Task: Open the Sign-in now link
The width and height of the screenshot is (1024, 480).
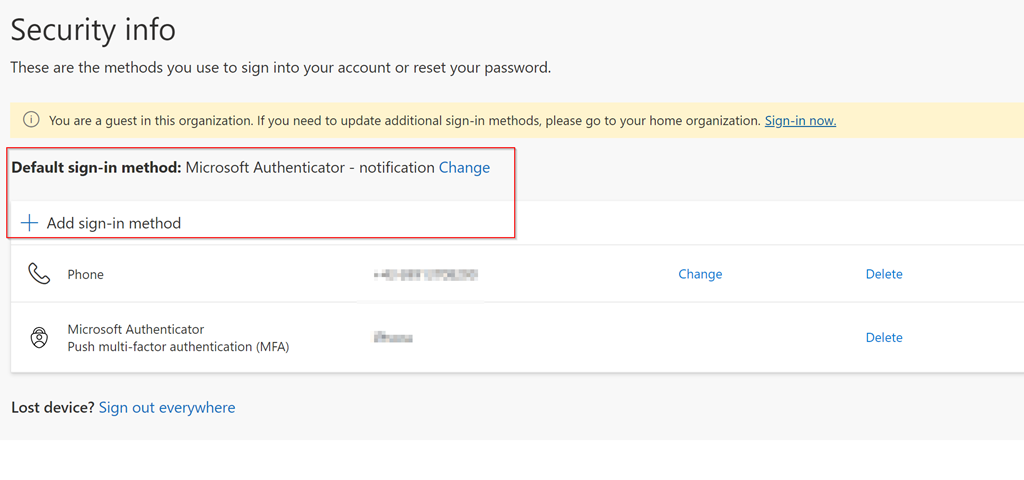Action: pos(800,121)
